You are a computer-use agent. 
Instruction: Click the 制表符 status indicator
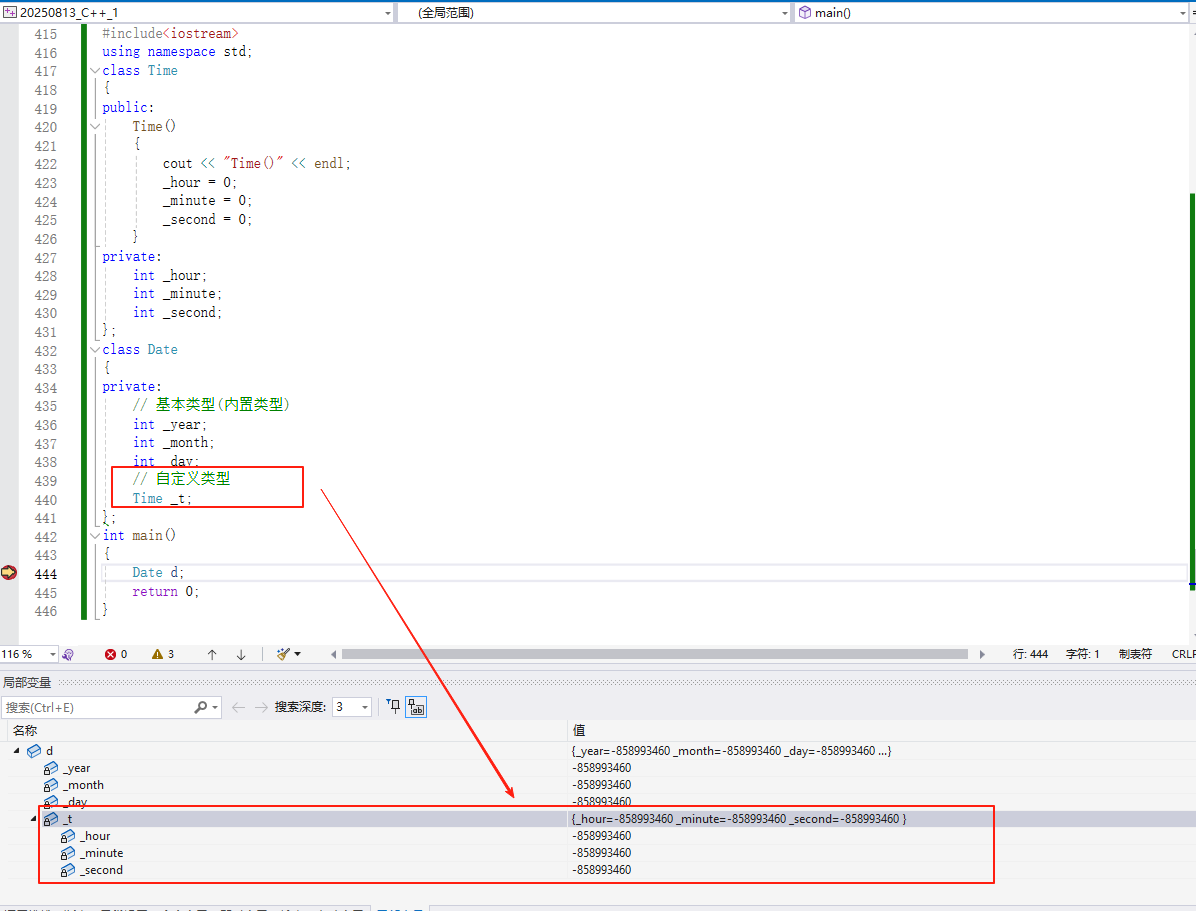pos(1135,654)
